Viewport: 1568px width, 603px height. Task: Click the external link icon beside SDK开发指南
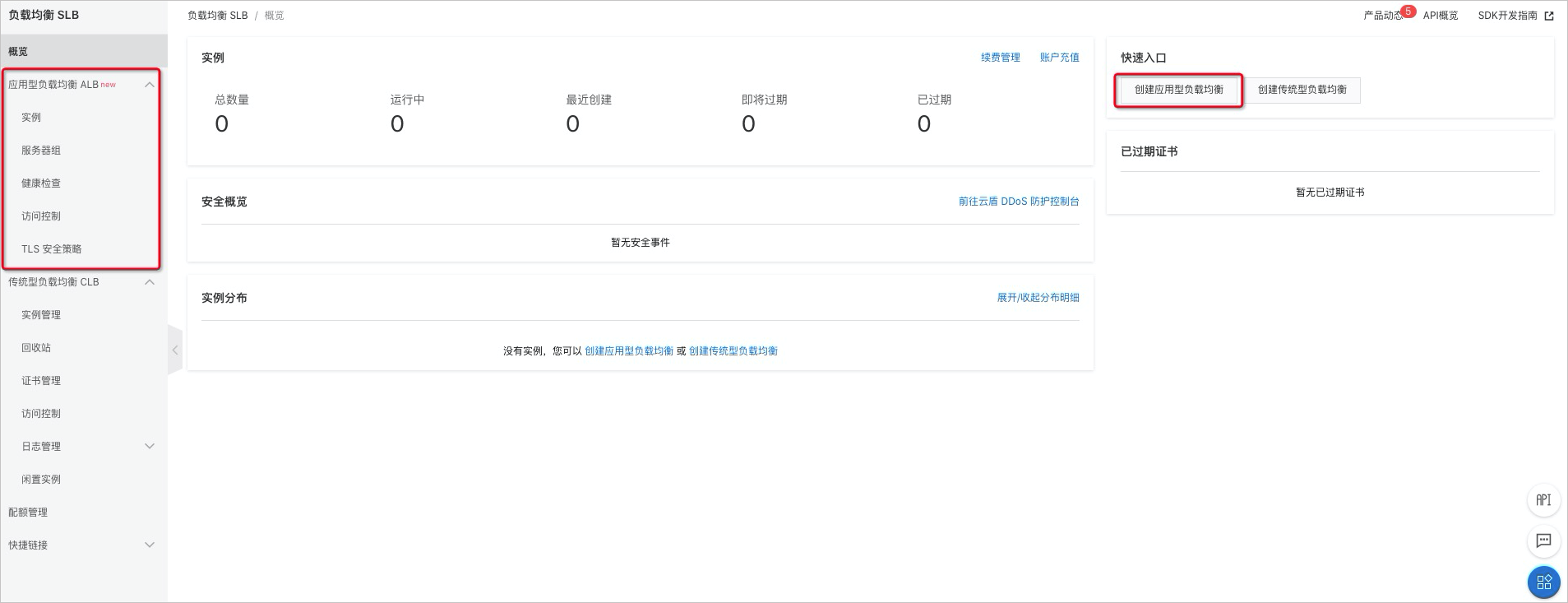click(1549, 16)
